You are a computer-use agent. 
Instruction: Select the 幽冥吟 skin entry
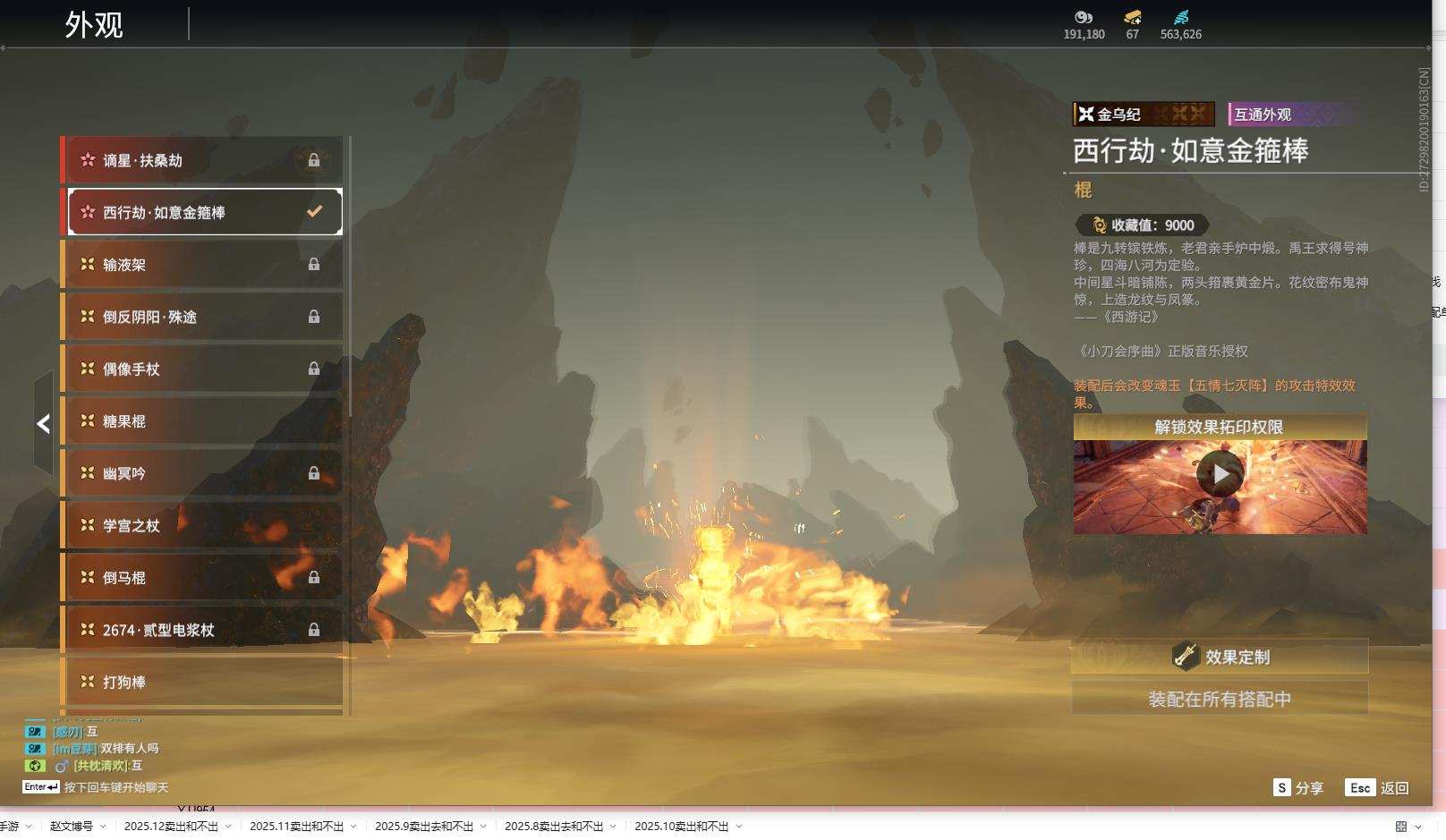pyautogui.click(x=202, y=473)
